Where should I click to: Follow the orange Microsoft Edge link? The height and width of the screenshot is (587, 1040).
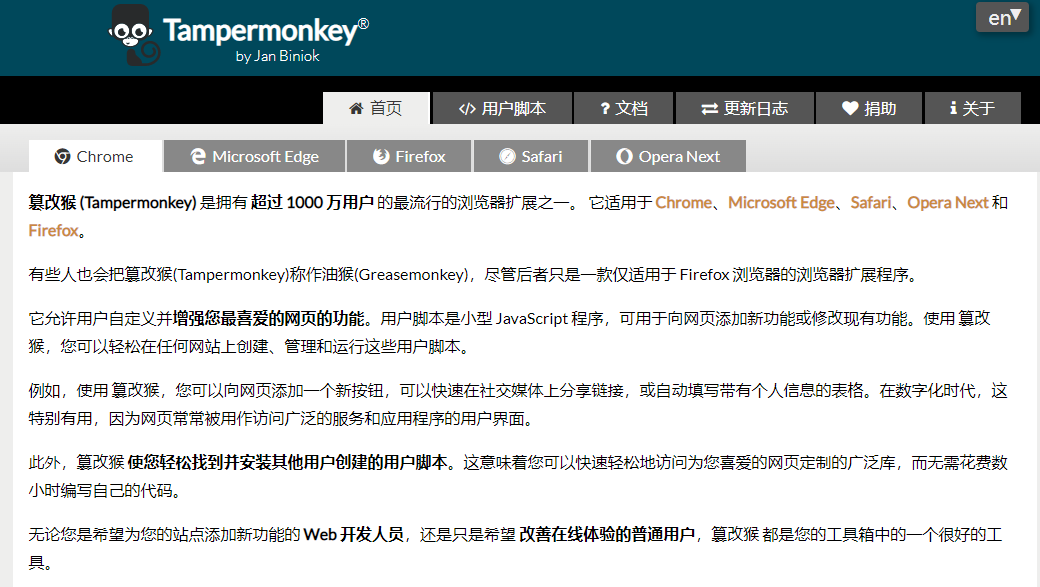781,202
